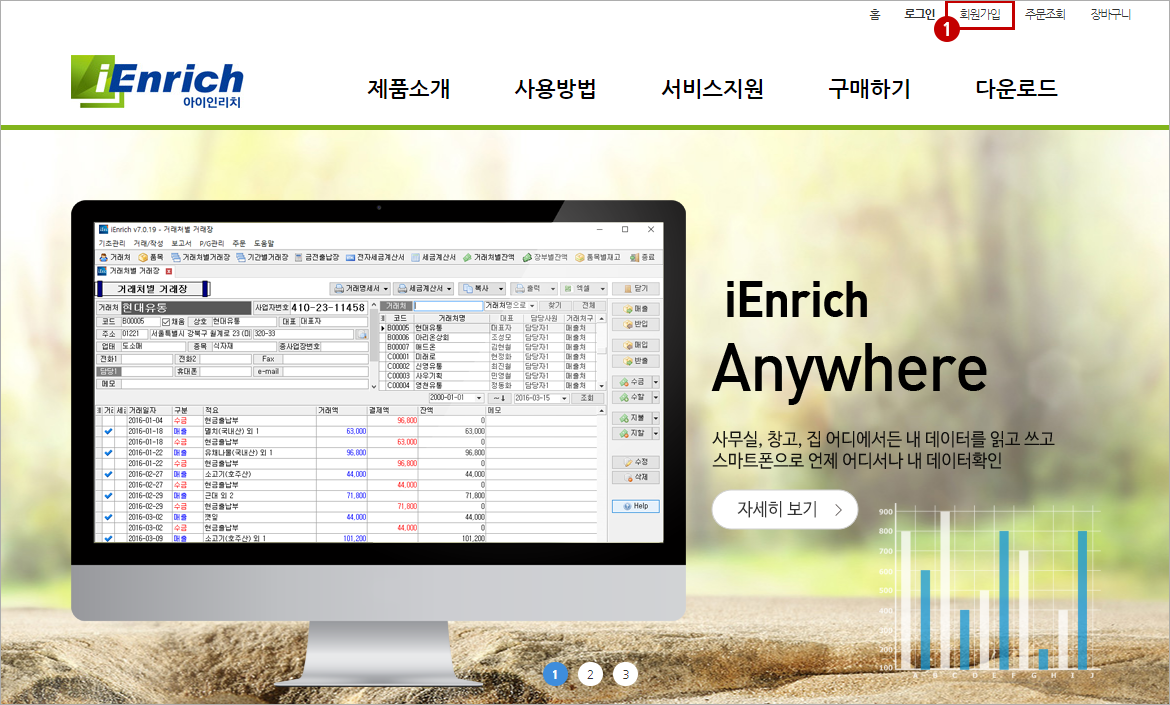Click 주문조회 link at top
Image resolution: width=1170 pixels, height=705 pixels.
[1045, 14]
